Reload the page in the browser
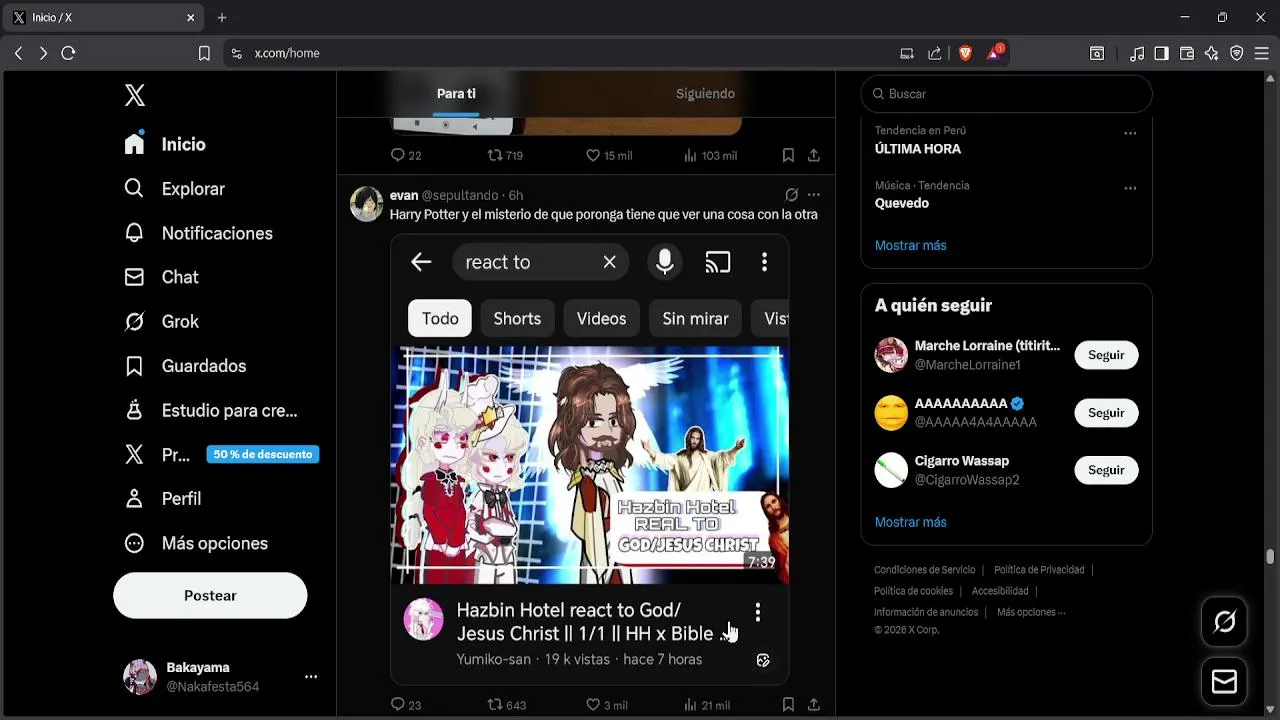The image size is (1280, 720). [x=68, y=53]
